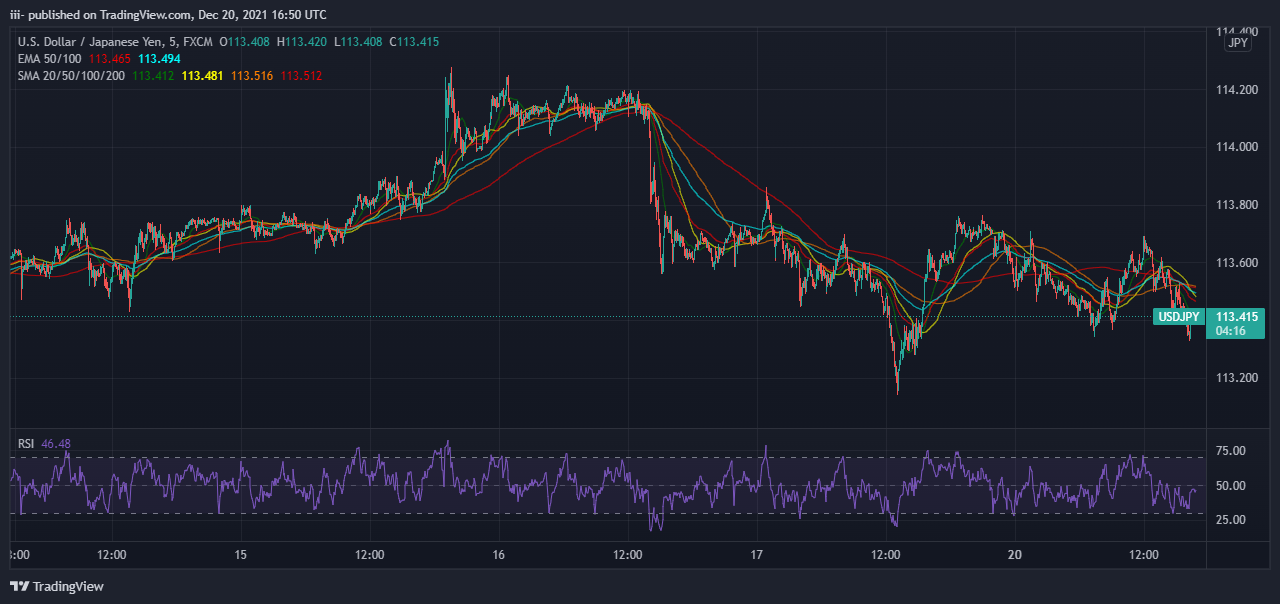Click the SMA value 113.481 in yellow

(202, 76)
